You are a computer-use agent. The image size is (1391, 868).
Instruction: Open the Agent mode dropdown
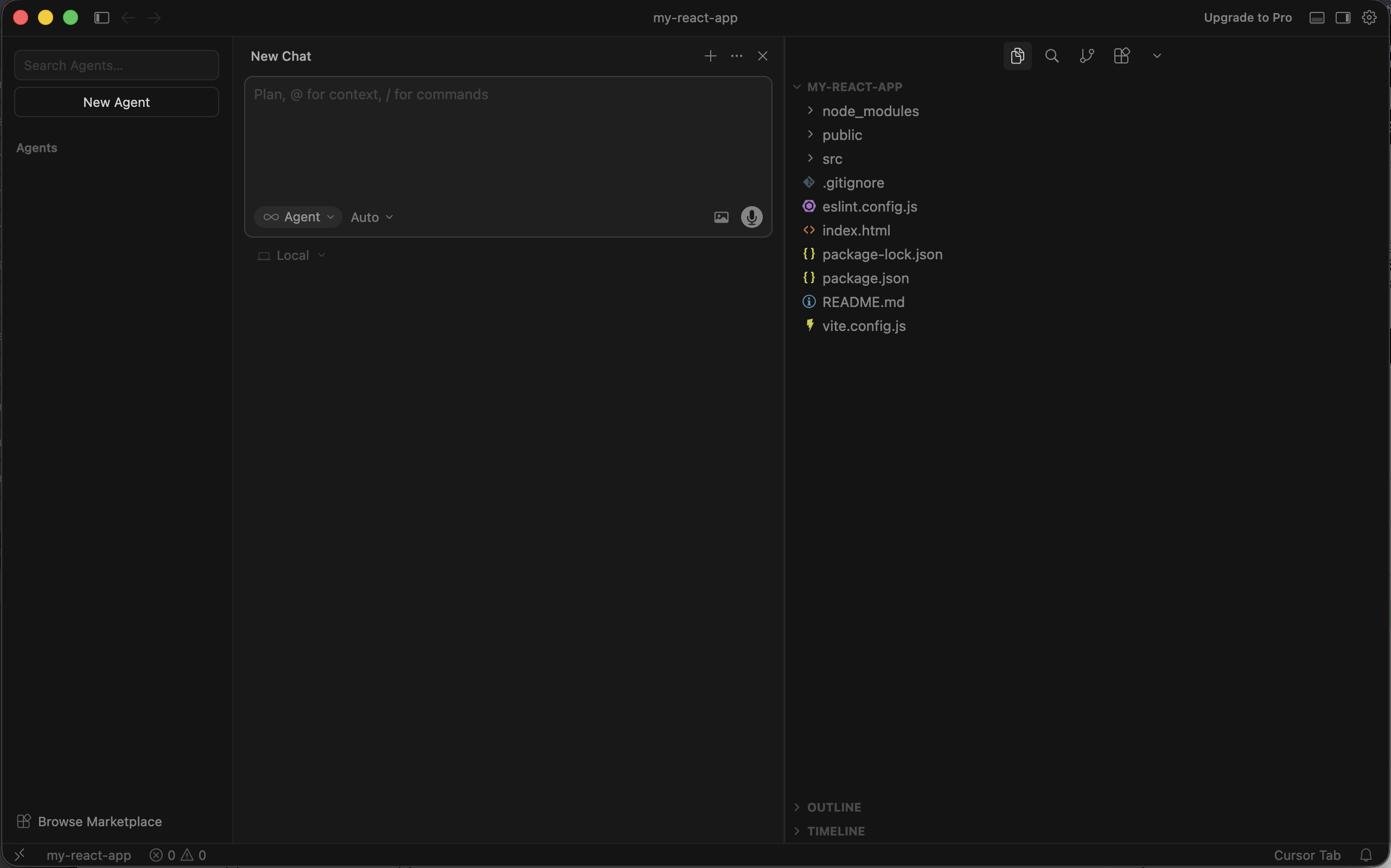pos(298,217)
